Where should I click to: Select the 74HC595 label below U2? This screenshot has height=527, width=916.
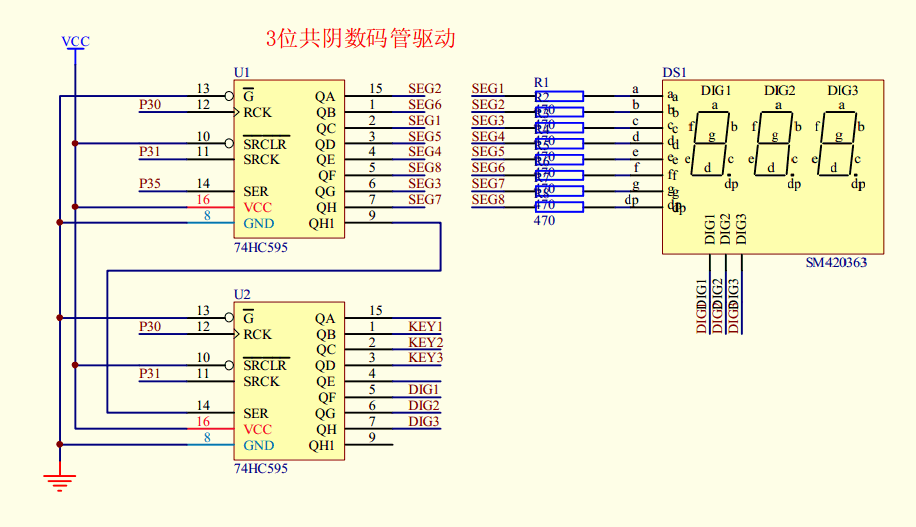click(x=261, y=468)
